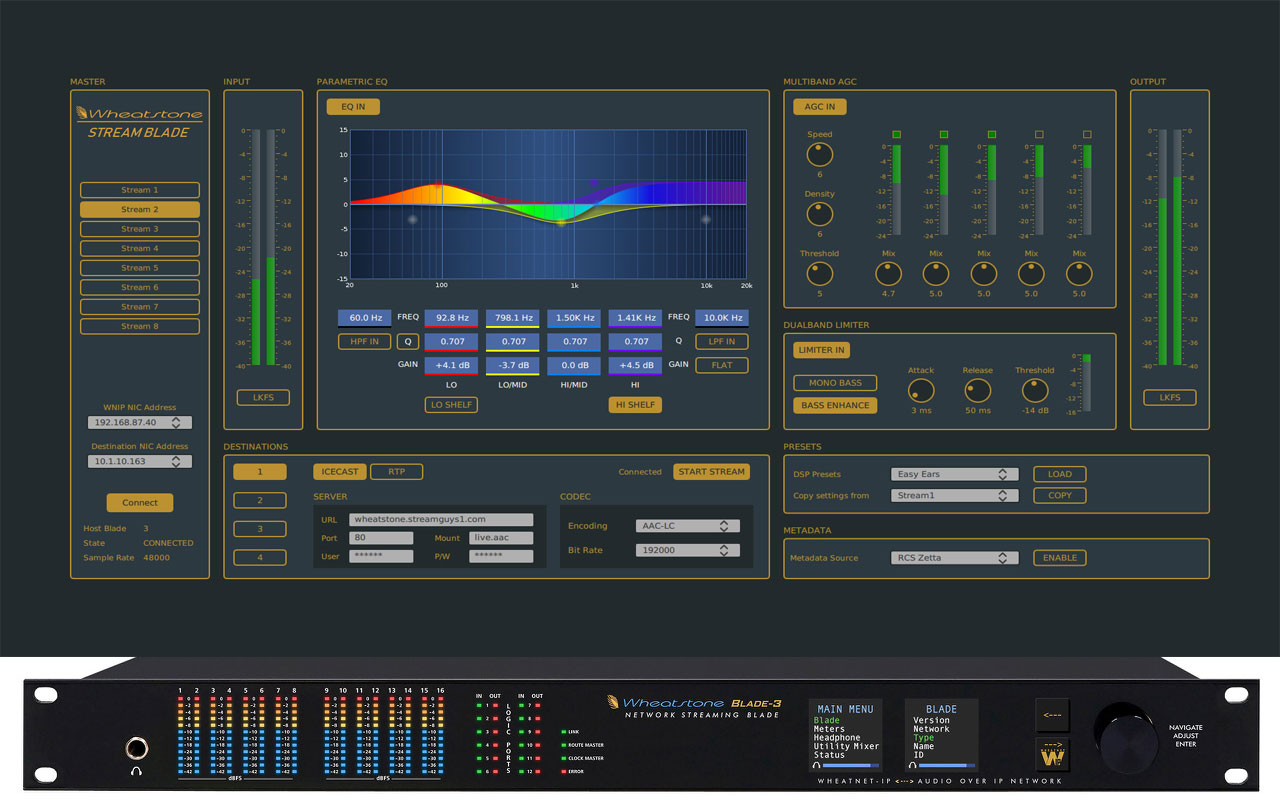1280x806 pixels.
Task: Click the Mount field showing live.aac
Action: [501, 538]
